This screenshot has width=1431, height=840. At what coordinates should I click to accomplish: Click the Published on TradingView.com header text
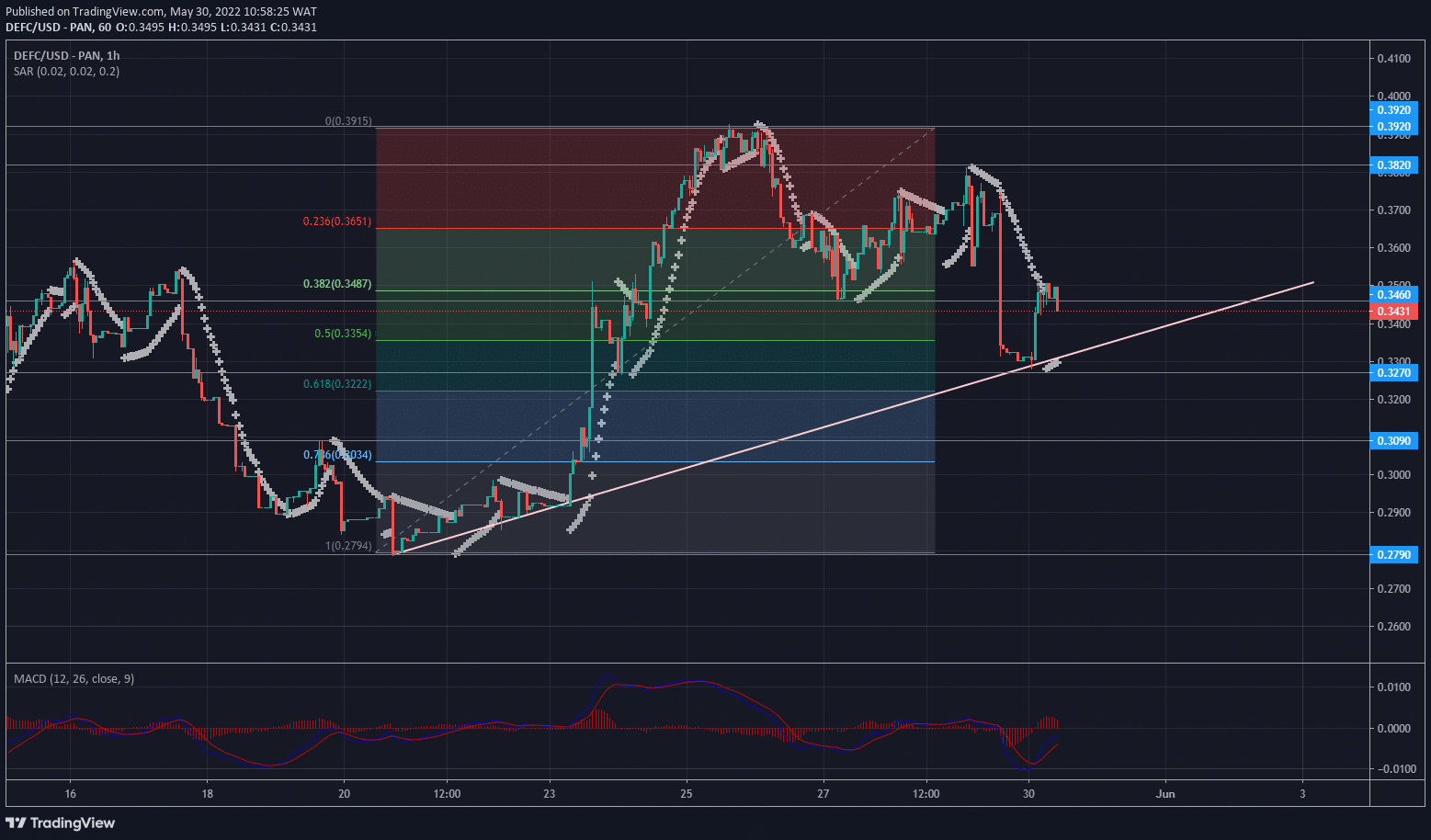click(162, 12)
